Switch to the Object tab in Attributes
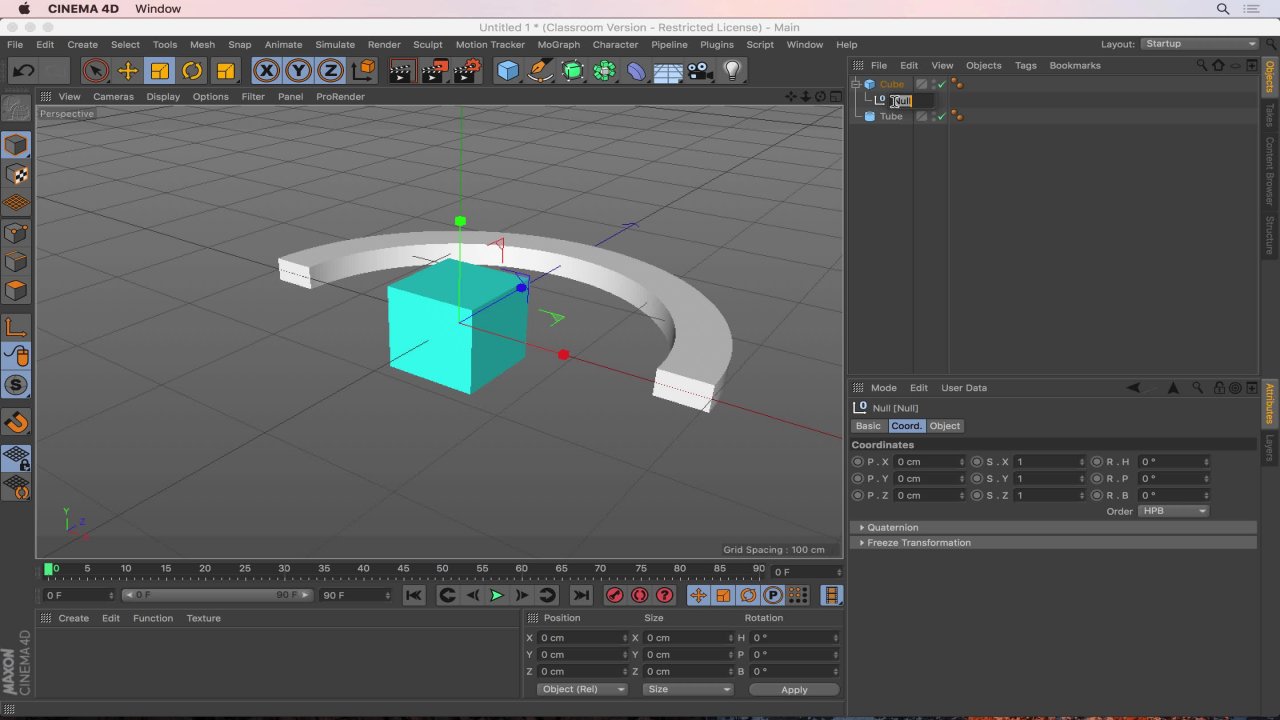 (944, 426)
